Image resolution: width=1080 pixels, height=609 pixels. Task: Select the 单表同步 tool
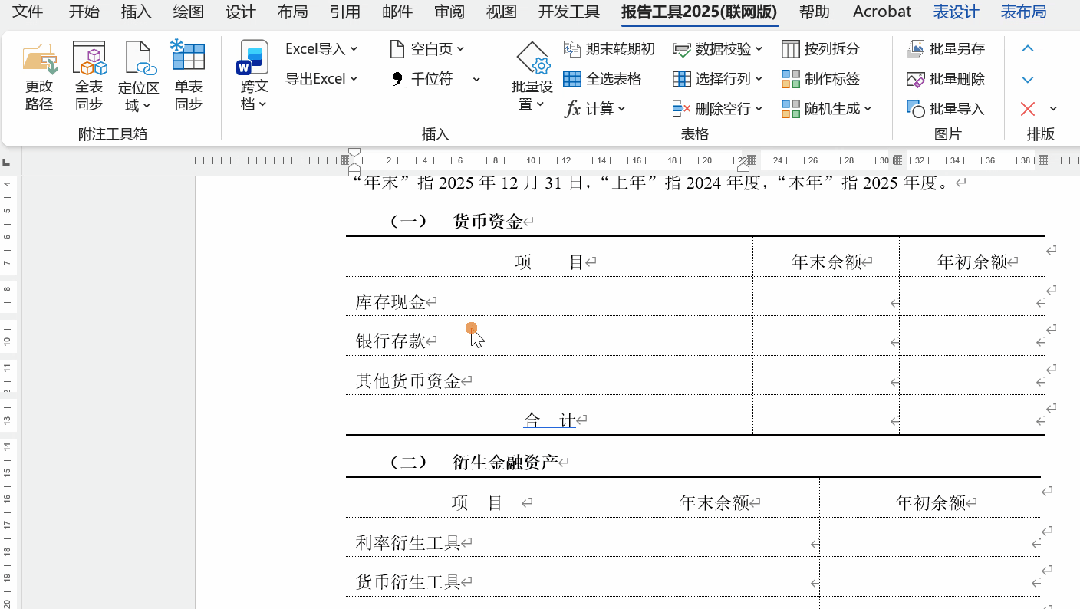pyautogui.click(x=188, y=75)
